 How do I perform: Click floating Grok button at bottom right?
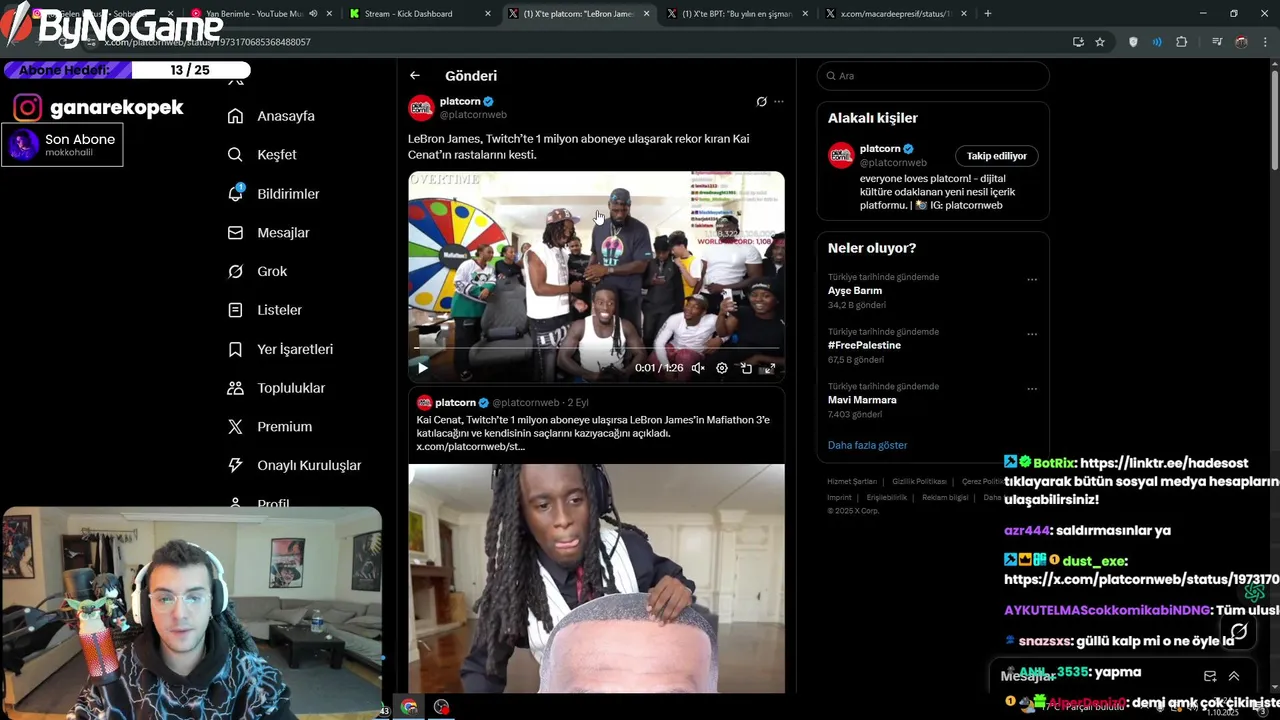1239,631
